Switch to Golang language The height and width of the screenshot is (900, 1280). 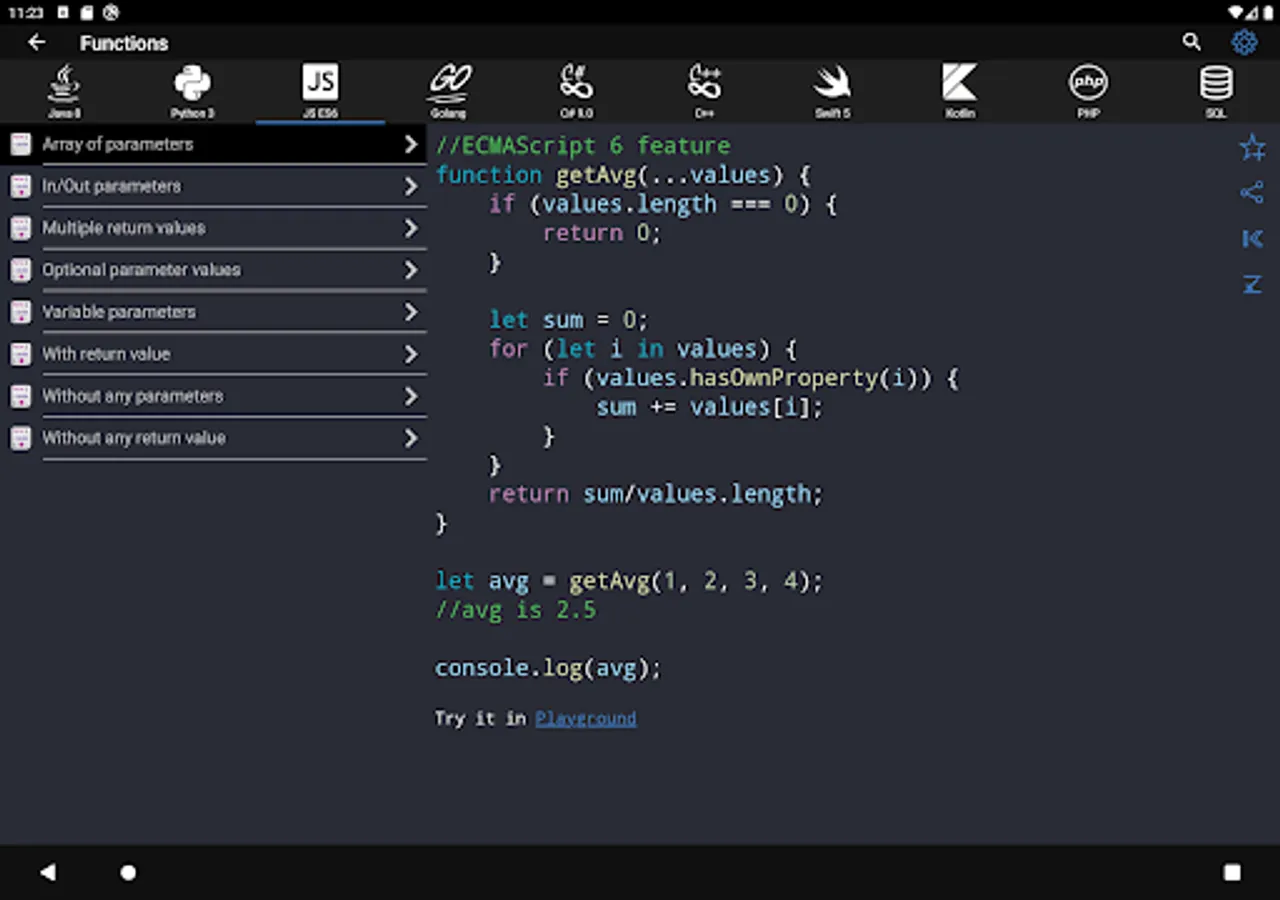tap(449, 91)
